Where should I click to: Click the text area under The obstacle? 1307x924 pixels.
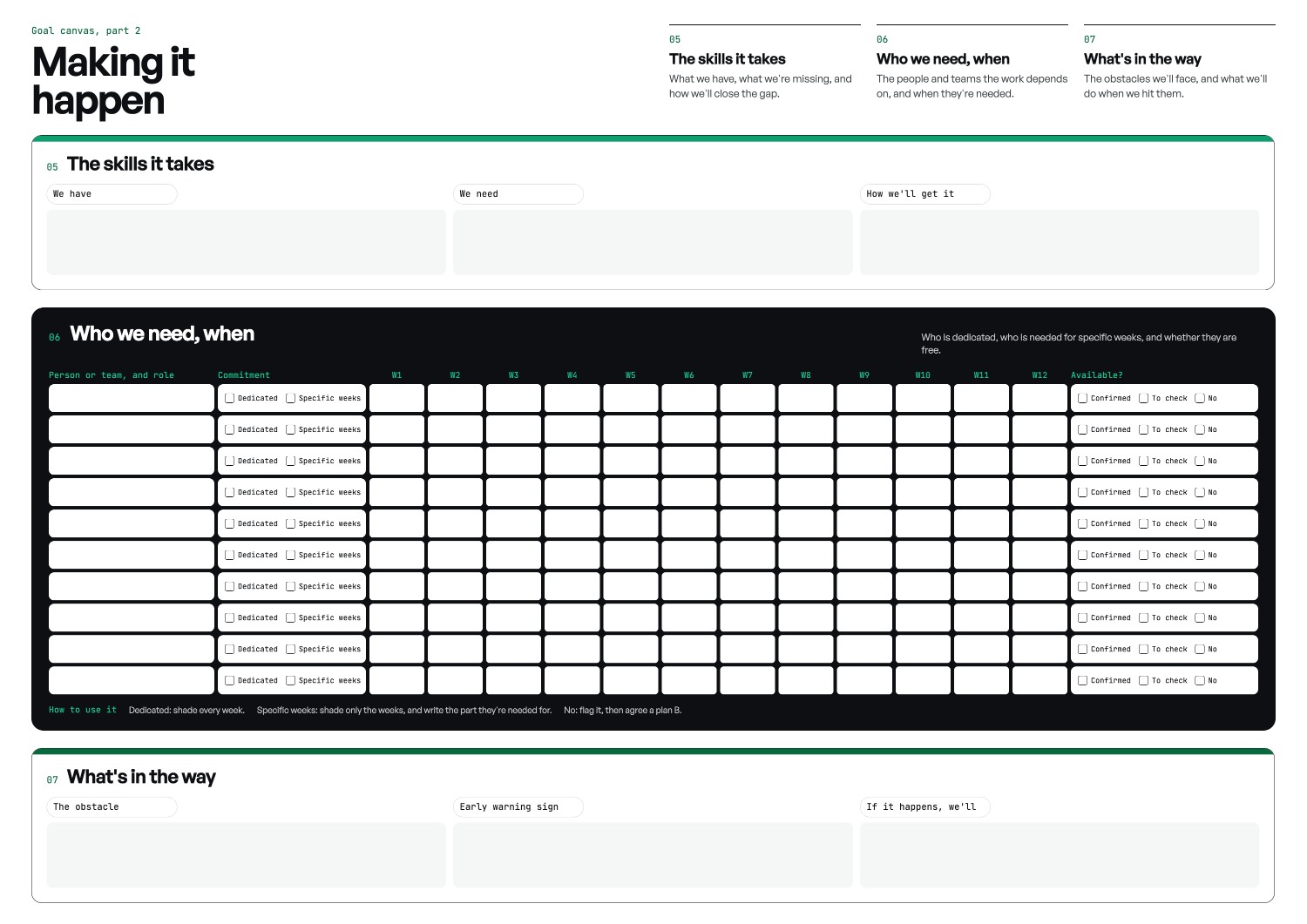click(247, 855)
